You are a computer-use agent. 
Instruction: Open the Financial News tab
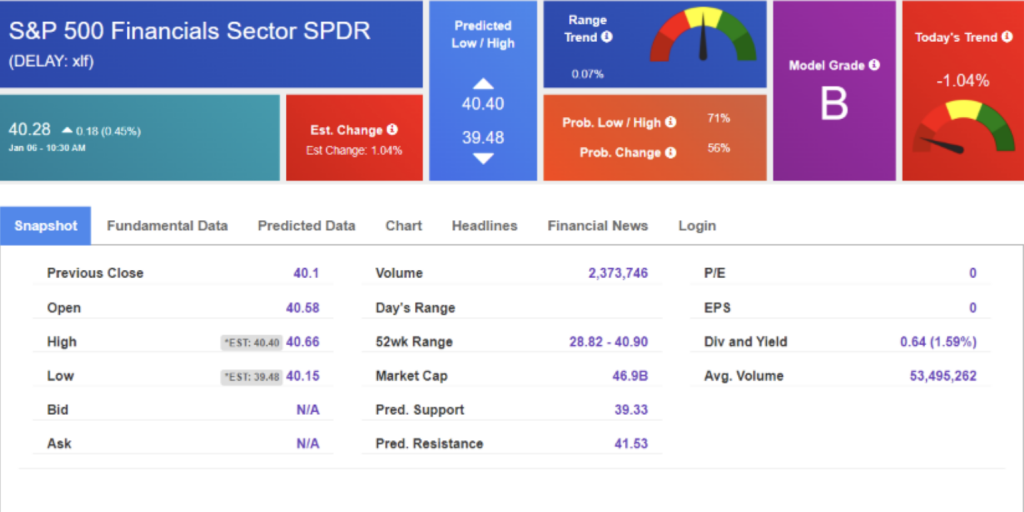[x=598, y=226]
